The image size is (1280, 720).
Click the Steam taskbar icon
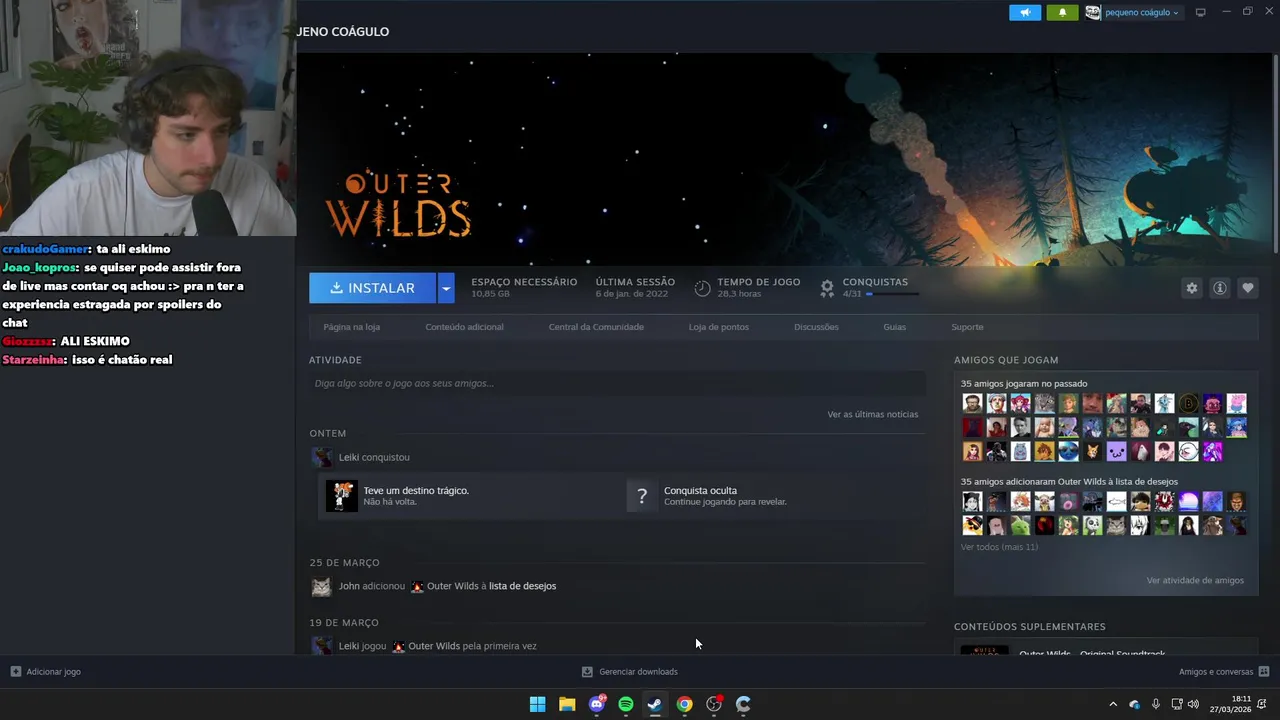[655, 704]
